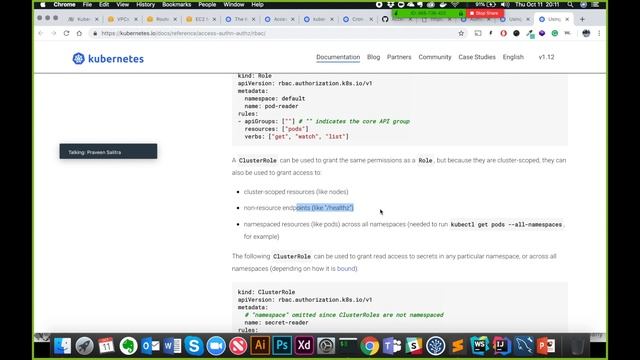
Task: Open Calendar app in the dock
Action: [x=106, y=346]
